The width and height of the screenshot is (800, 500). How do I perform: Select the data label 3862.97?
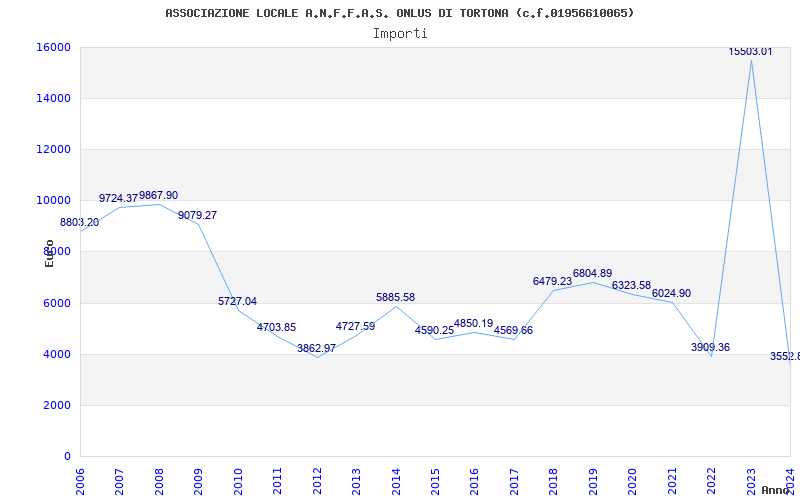tap(316, 348)
